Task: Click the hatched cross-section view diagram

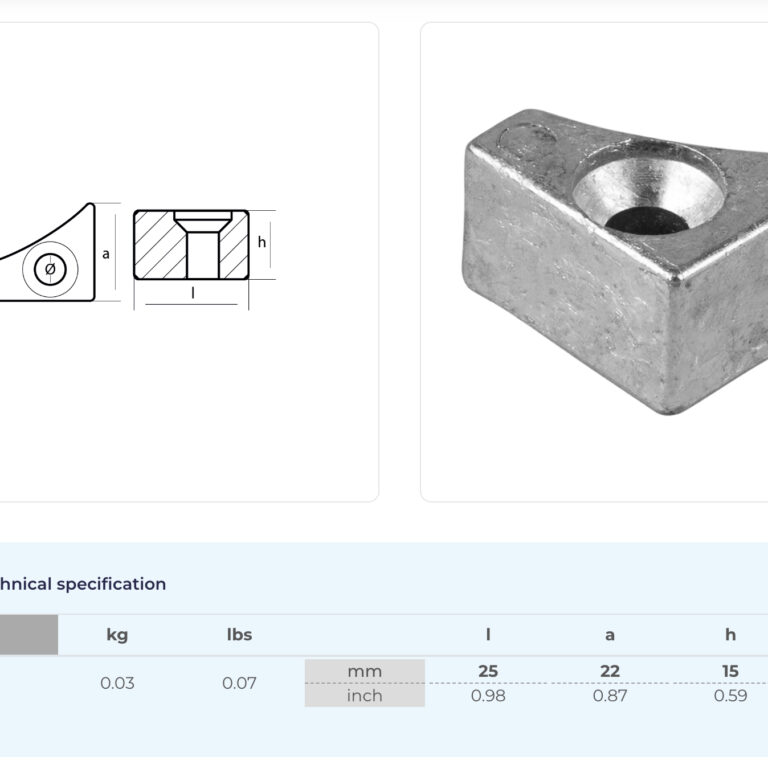Action: pos(190,244)
